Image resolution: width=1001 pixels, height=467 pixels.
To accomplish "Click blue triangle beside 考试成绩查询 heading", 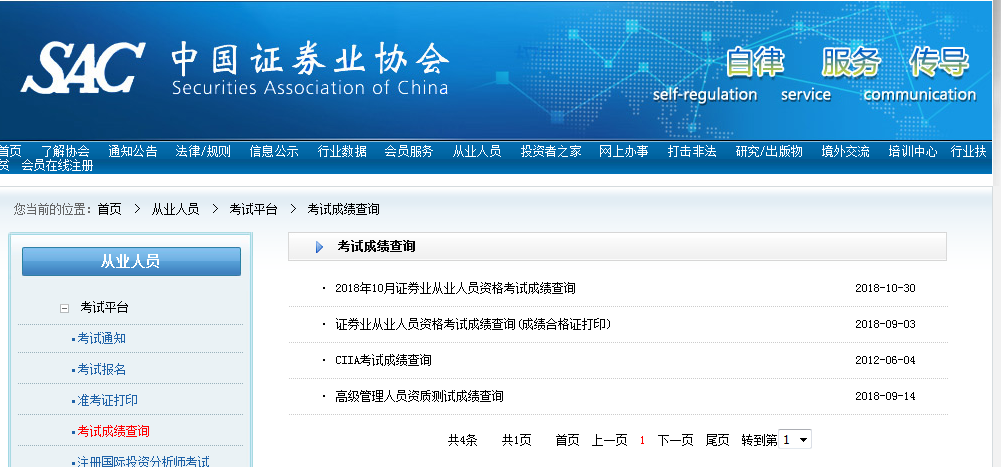I will coord(319,247).
